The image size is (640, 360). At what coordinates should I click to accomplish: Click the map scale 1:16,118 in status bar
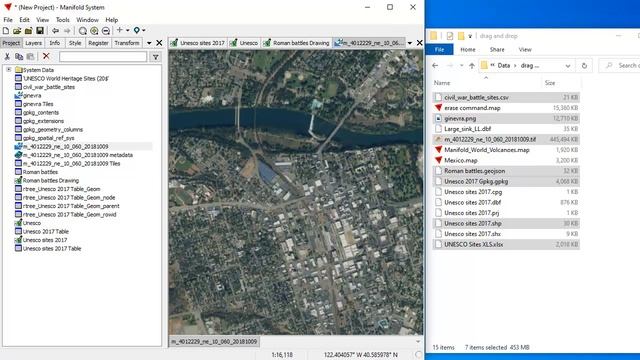click(282, 355)
